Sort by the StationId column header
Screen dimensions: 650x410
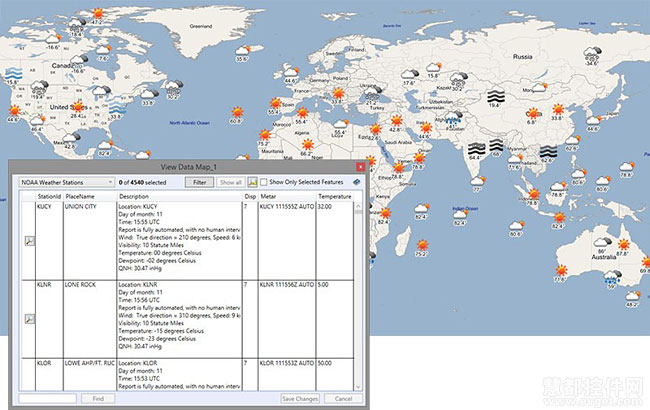point(49,197)
